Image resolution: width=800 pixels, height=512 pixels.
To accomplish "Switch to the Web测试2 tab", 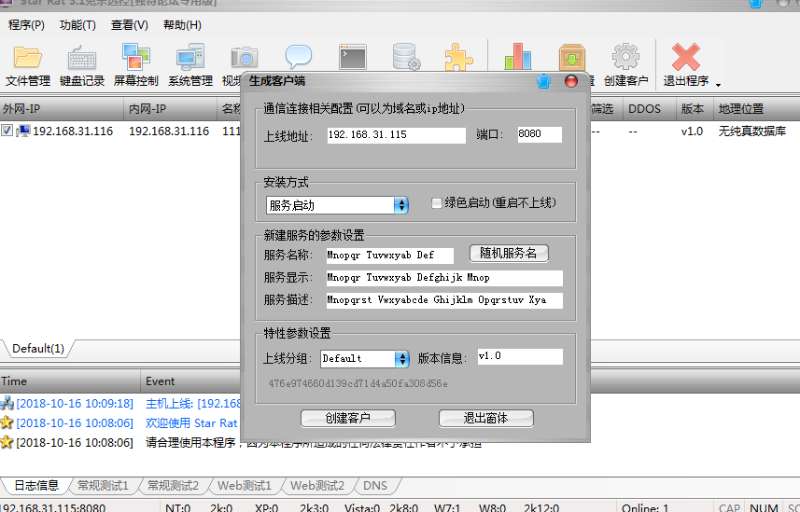I will 317,485.
